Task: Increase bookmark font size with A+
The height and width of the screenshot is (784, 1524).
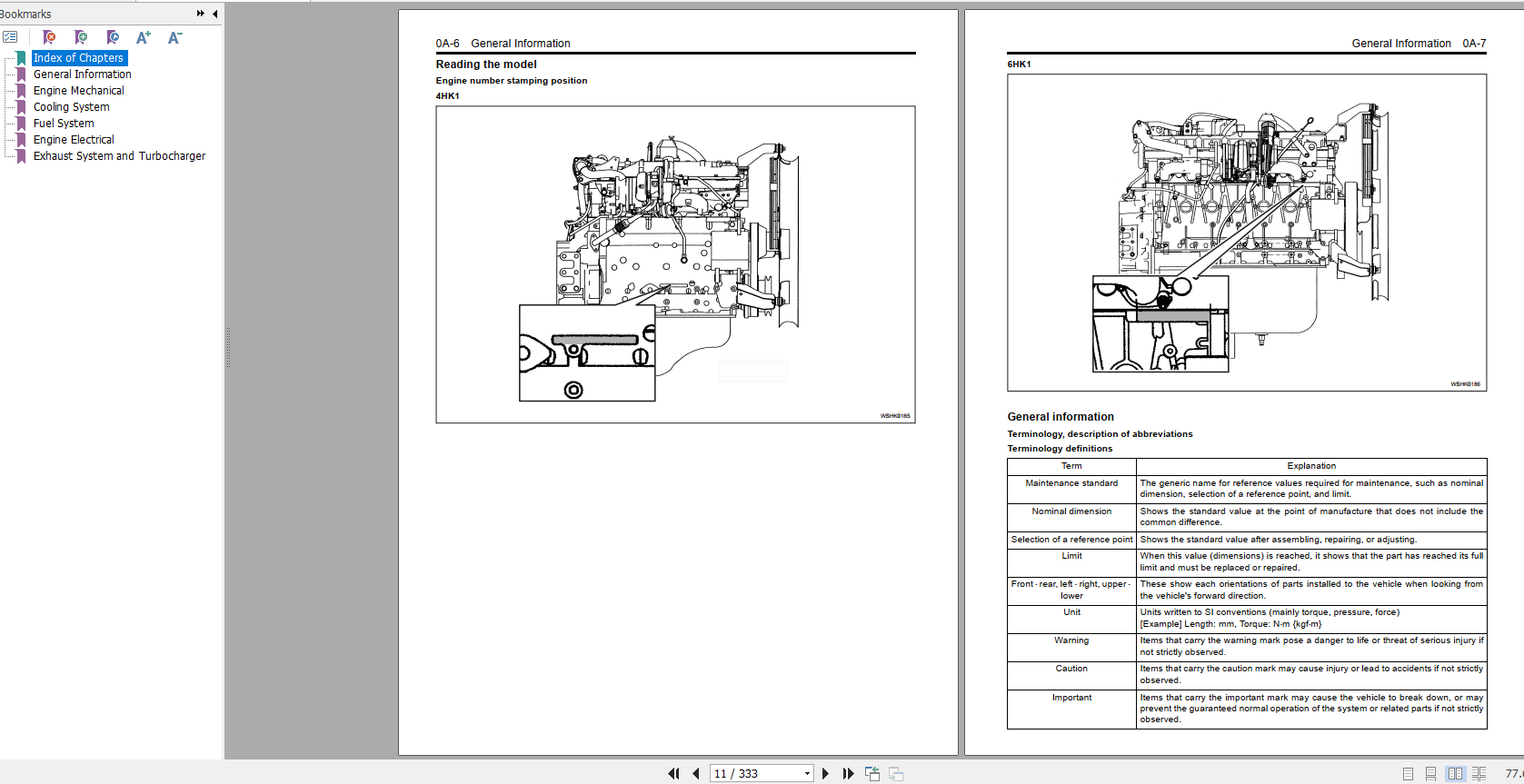Action: click(x=143, y=37)
